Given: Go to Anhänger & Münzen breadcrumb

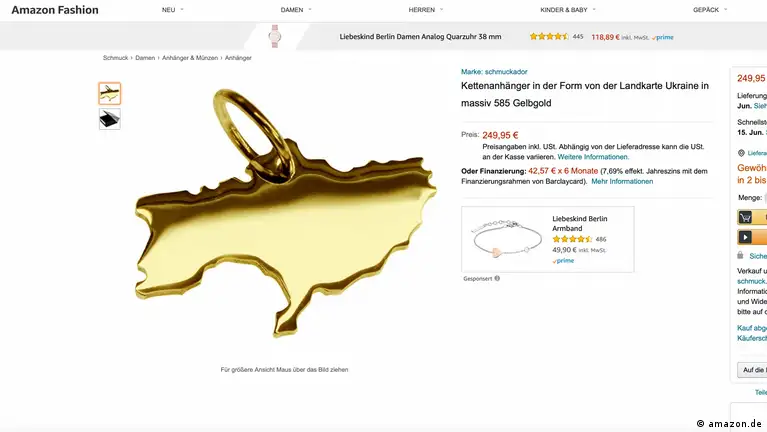Looking at the screenshot, I should 190,58.
